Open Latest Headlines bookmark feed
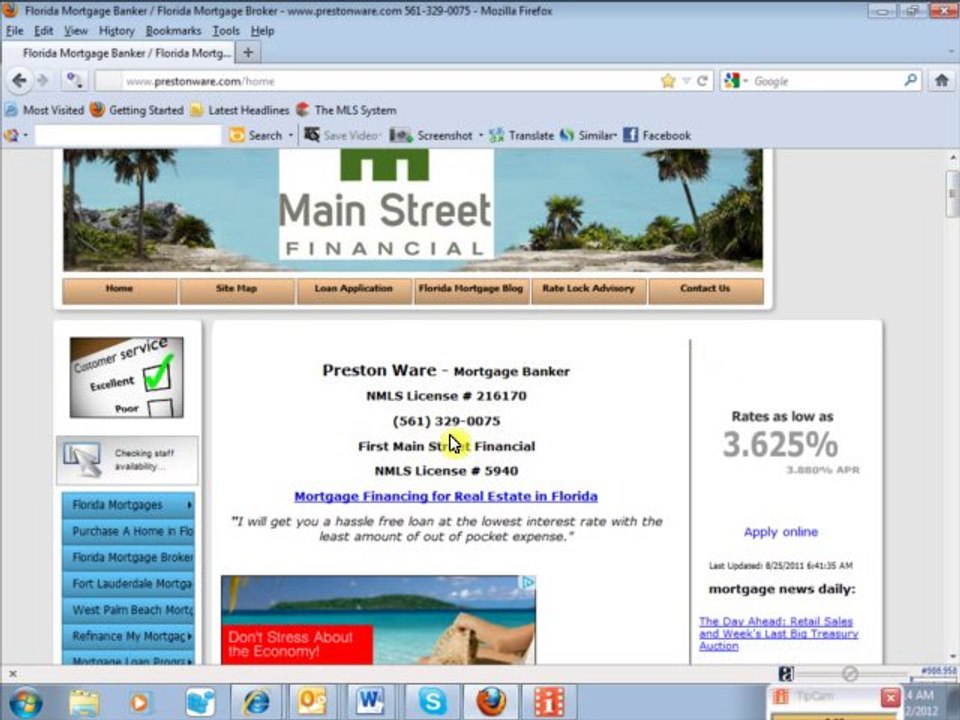The height and width of the screenshot is (720, 960). point(239,110)
